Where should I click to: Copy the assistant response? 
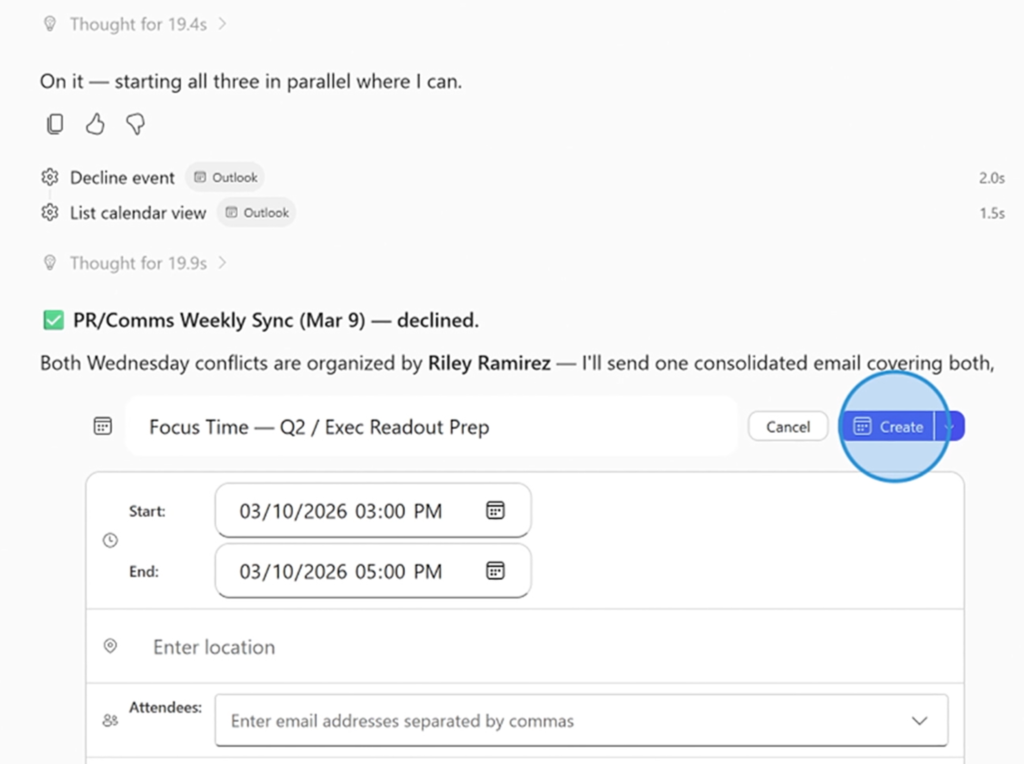coord(55,124)
